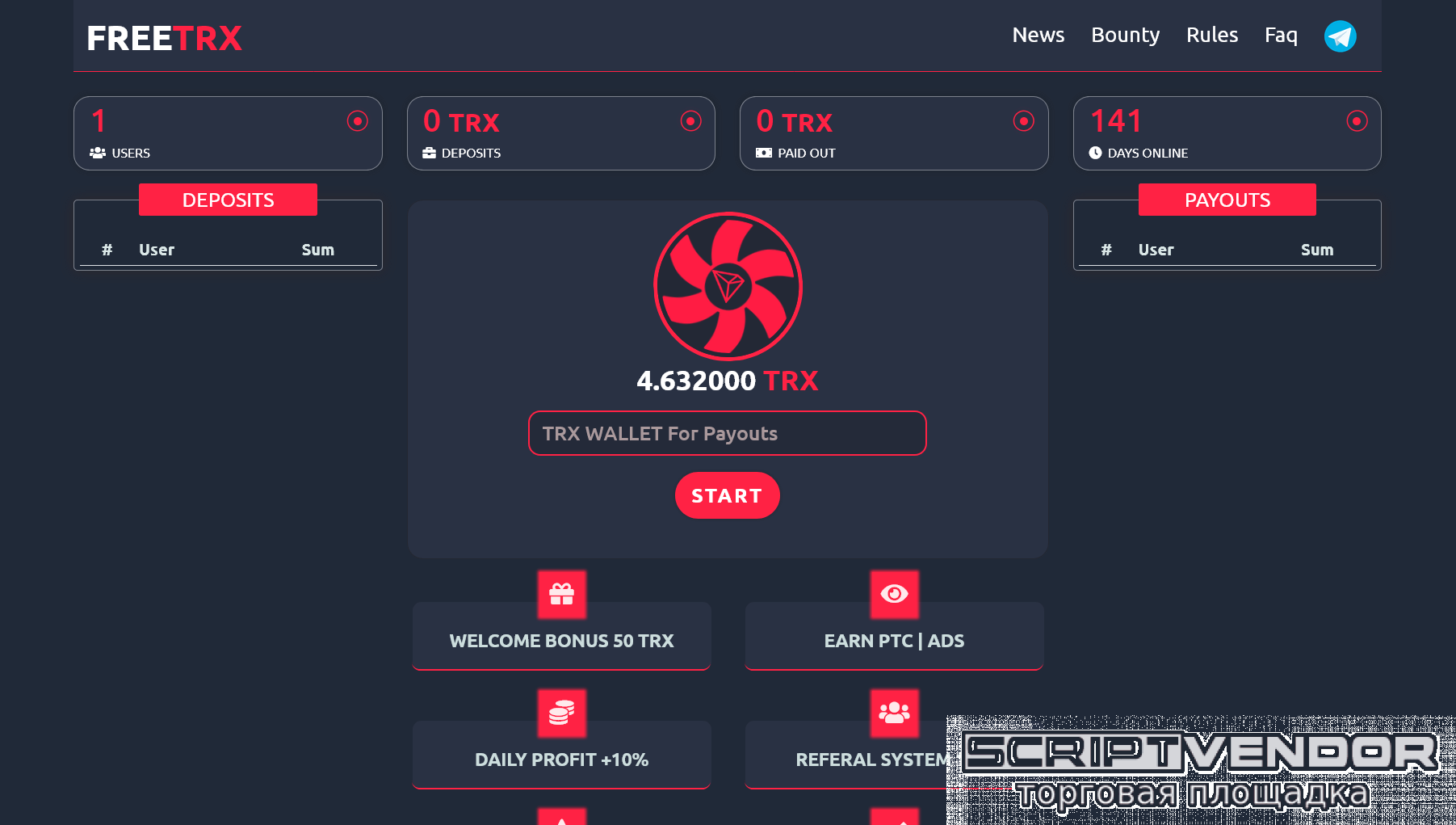Click the users group icon beside USERS
This screenshot has width=1456, height=825.
click(98, 153)
